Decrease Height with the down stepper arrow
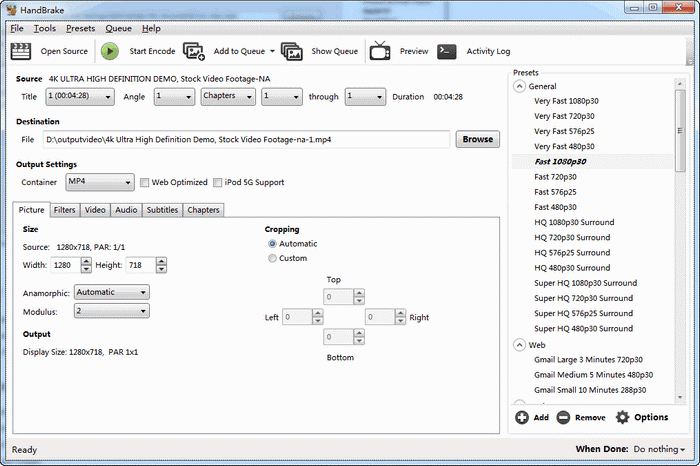This screenshot has height=466, width=700. (161, 269)
